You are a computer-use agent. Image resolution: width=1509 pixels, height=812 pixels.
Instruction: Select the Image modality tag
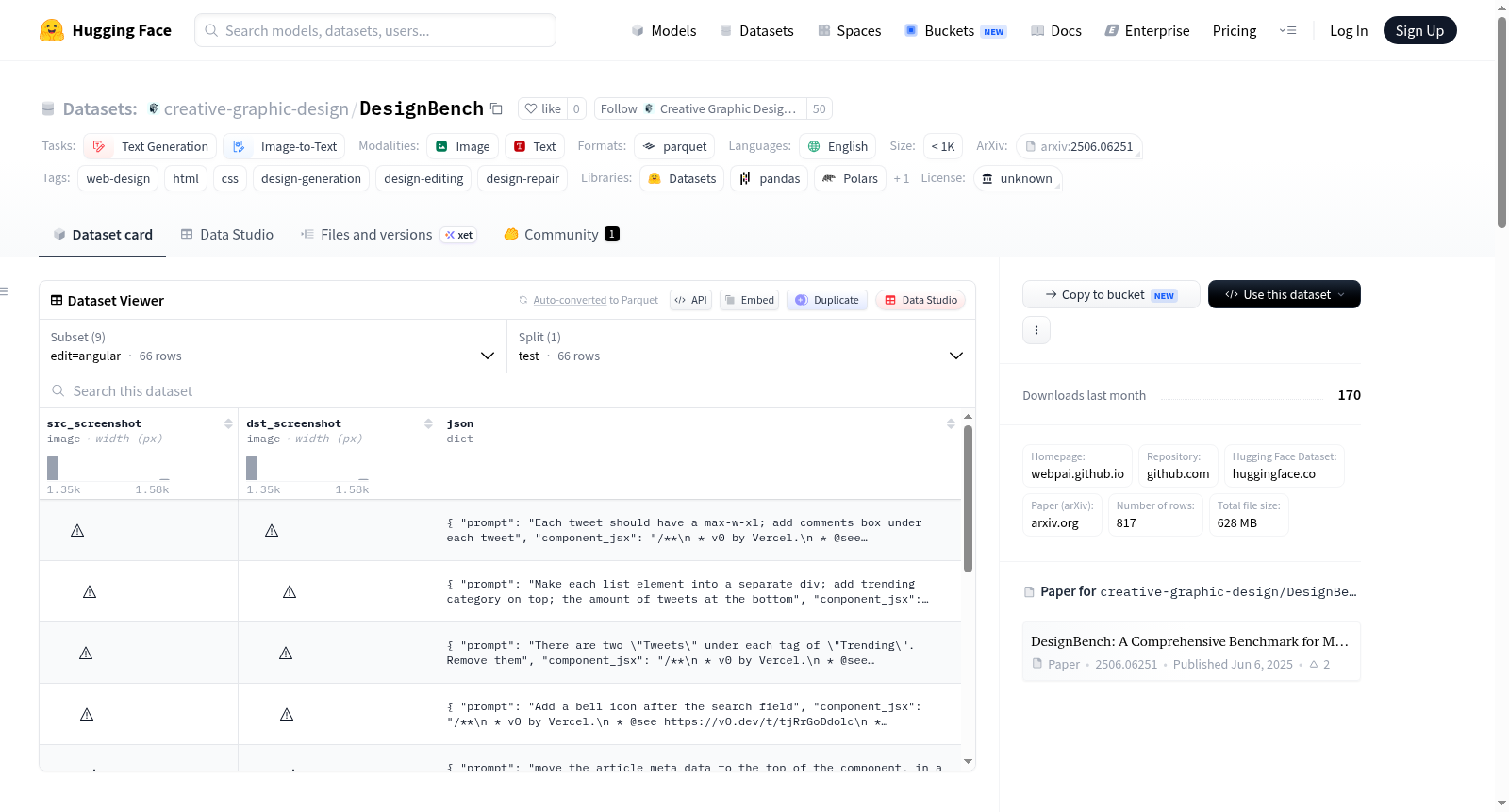tap(462, 146)
